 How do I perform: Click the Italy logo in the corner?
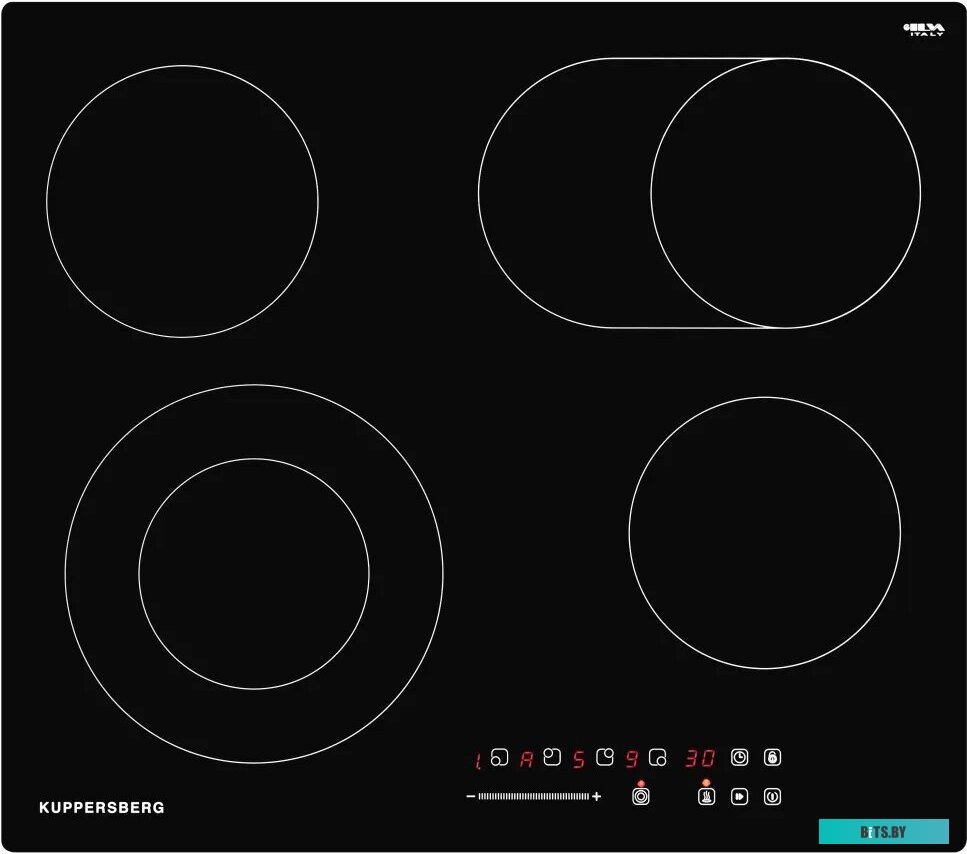(923, 29)
